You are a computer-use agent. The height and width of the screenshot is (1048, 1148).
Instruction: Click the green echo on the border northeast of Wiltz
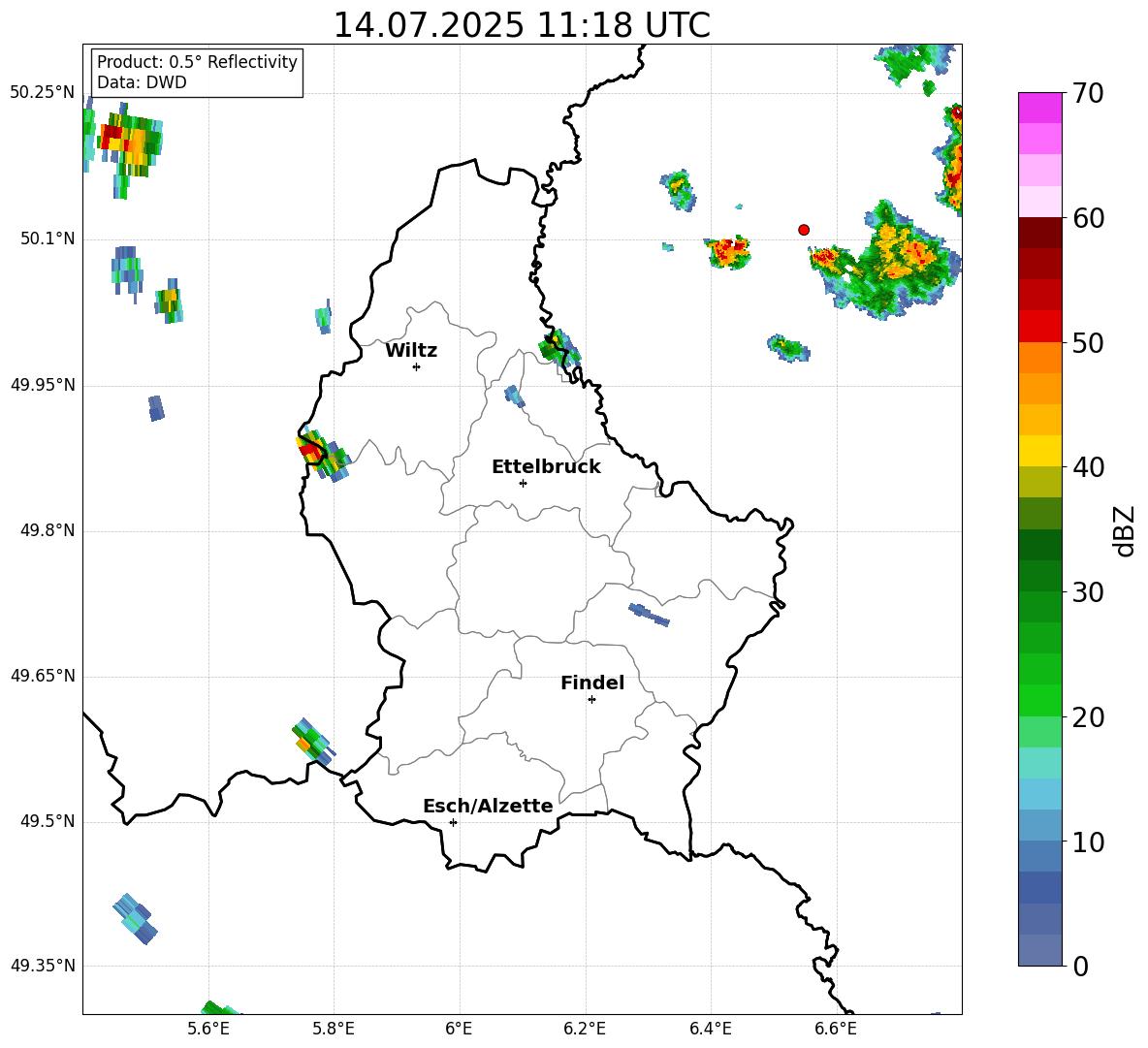point(560,347)
